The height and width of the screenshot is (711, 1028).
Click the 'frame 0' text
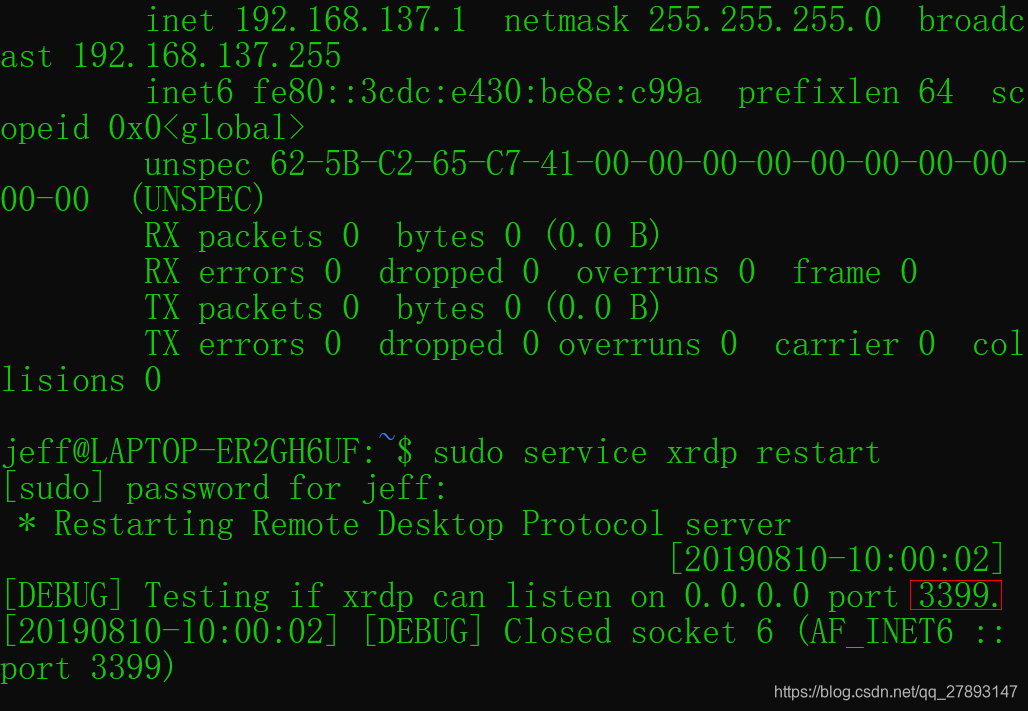point(854,272)
